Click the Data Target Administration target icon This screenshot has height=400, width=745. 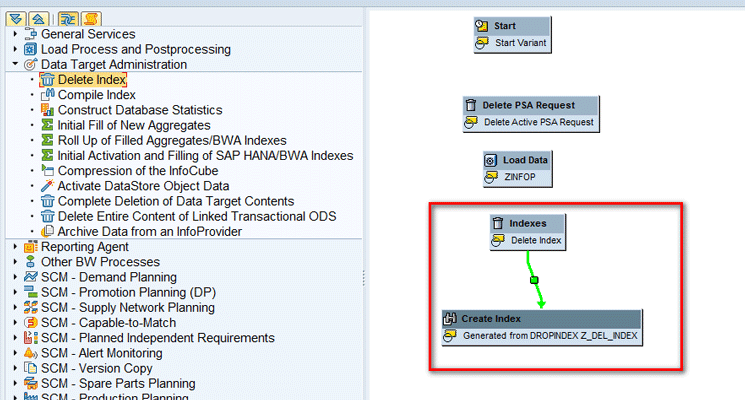(30, 64)
